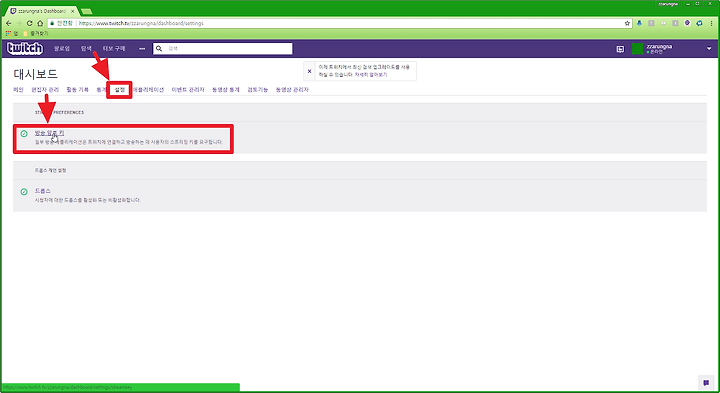This screenshot has width=720, height=393.
Task: Bookmark this page with the star icon
Action: click(627, 23)
